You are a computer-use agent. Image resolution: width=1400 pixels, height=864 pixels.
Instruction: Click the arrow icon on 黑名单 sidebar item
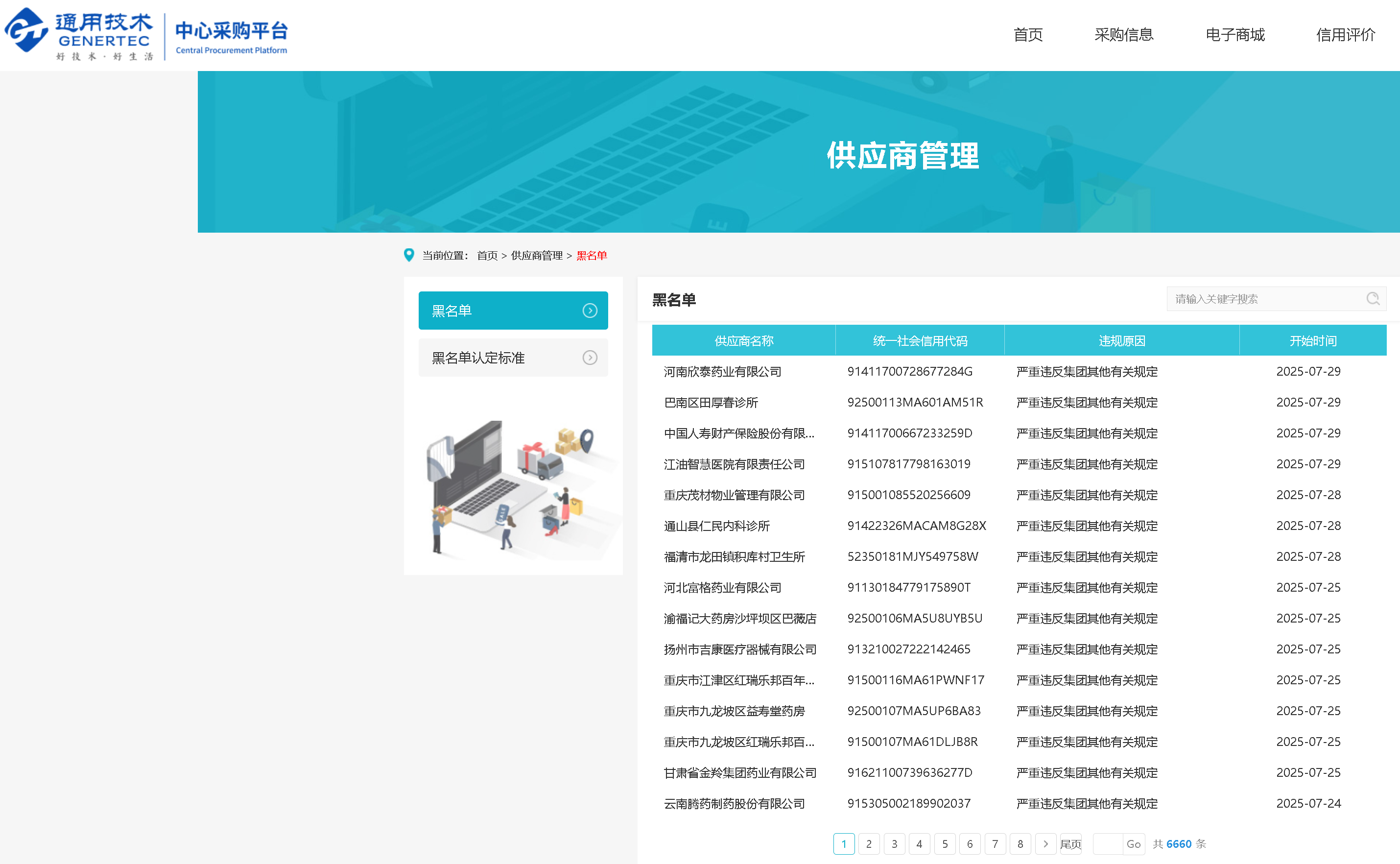pos(590,311)
